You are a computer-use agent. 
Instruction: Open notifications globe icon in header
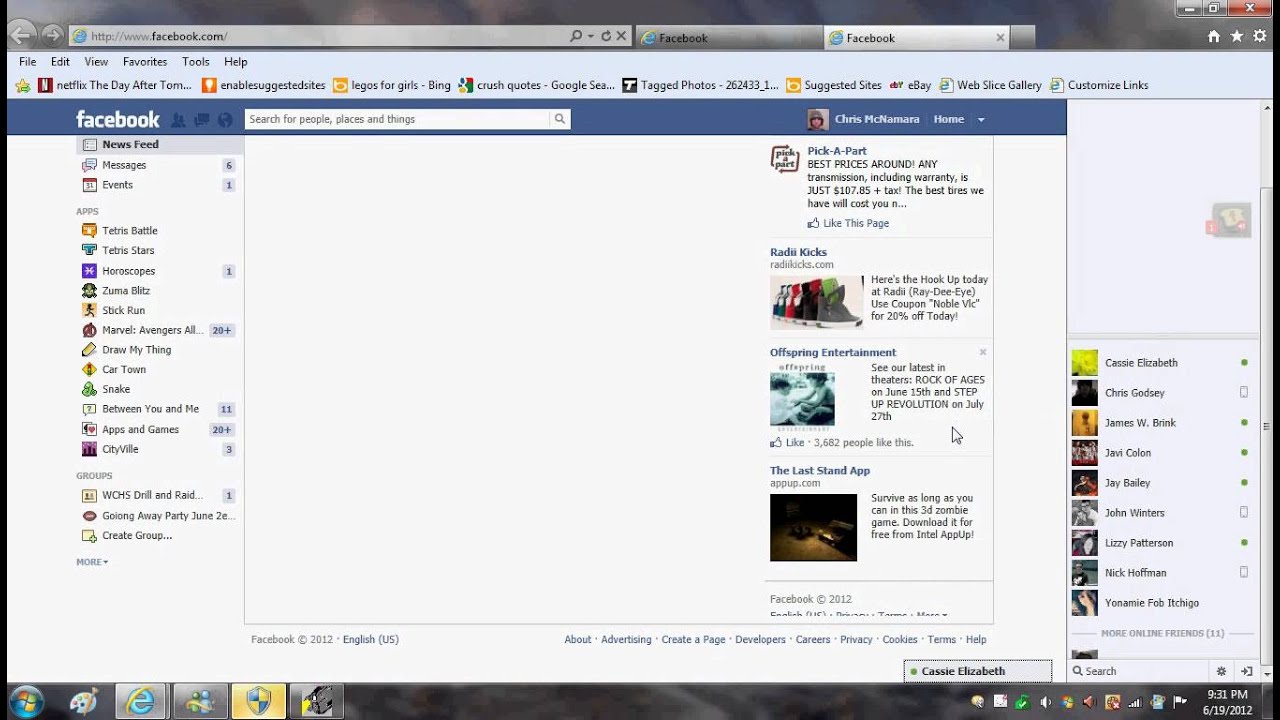(x=225, y=119)
